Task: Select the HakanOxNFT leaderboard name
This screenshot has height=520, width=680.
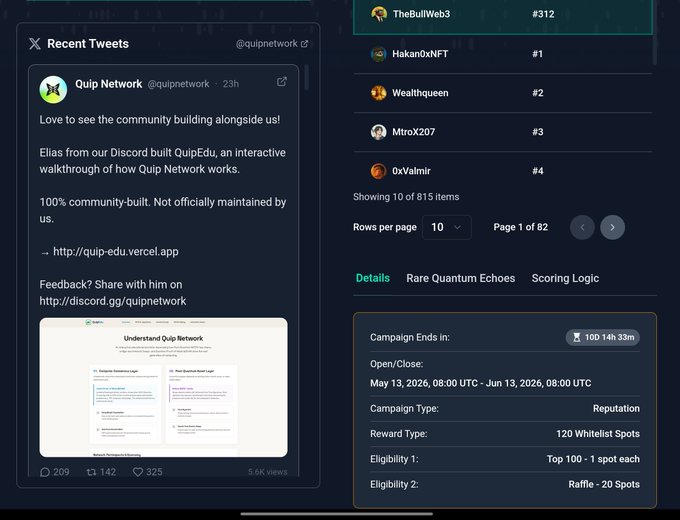Action: (420, 54)
